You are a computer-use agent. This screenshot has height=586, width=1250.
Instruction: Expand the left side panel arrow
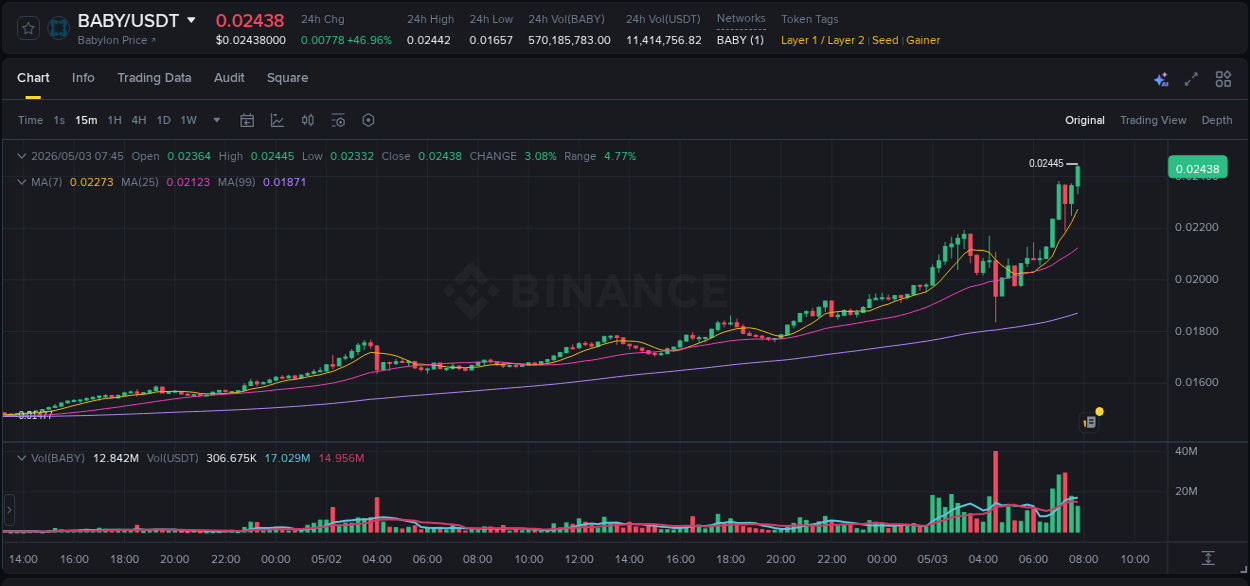pos(9,510)
